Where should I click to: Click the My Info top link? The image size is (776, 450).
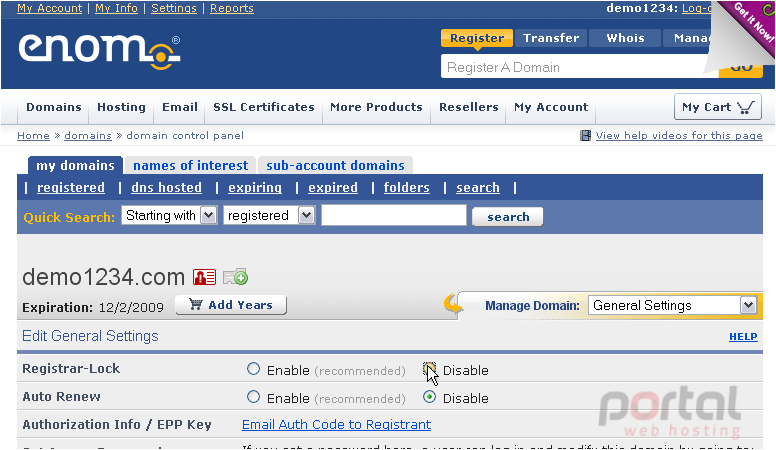tap(116, 8)
